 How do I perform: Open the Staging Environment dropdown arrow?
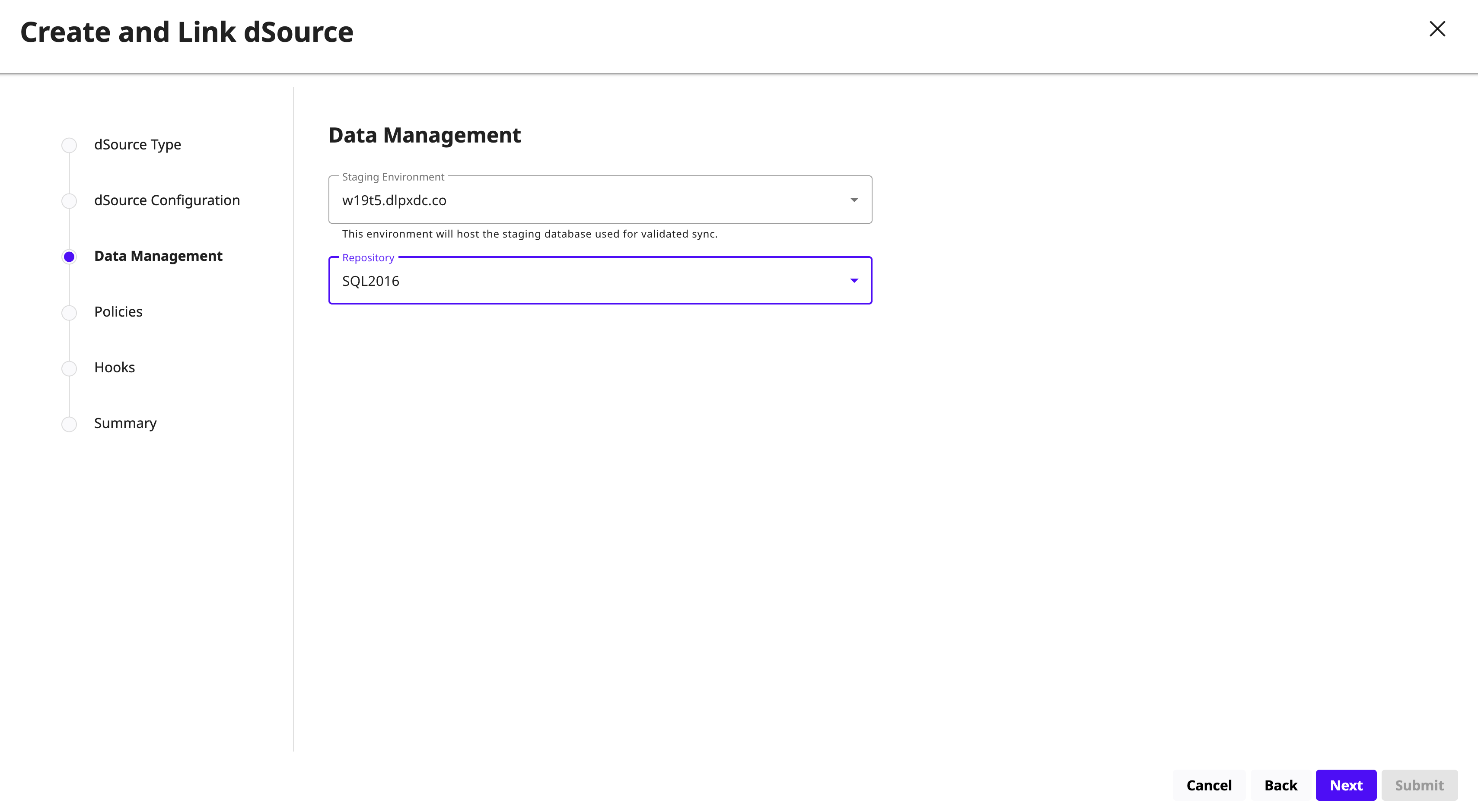[854, 200]
